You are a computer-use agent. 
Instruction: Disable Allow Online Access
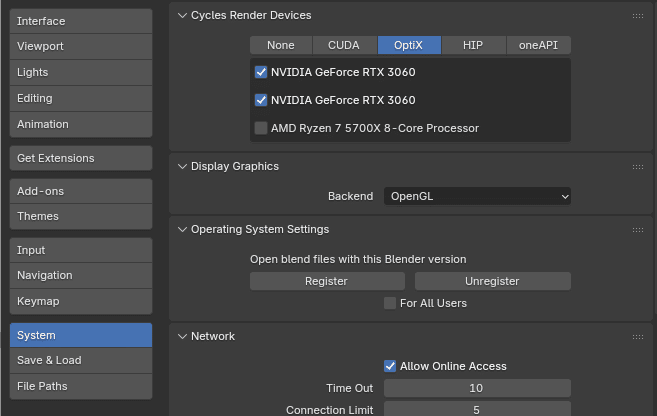(x=391, y=366)
